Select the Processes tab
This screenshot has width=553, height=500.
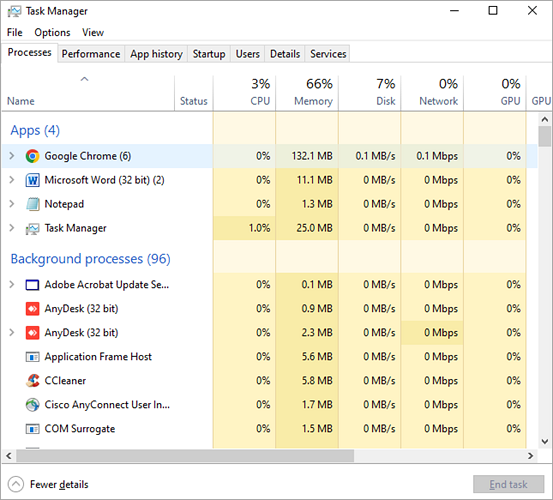click(x=30, y=53)
